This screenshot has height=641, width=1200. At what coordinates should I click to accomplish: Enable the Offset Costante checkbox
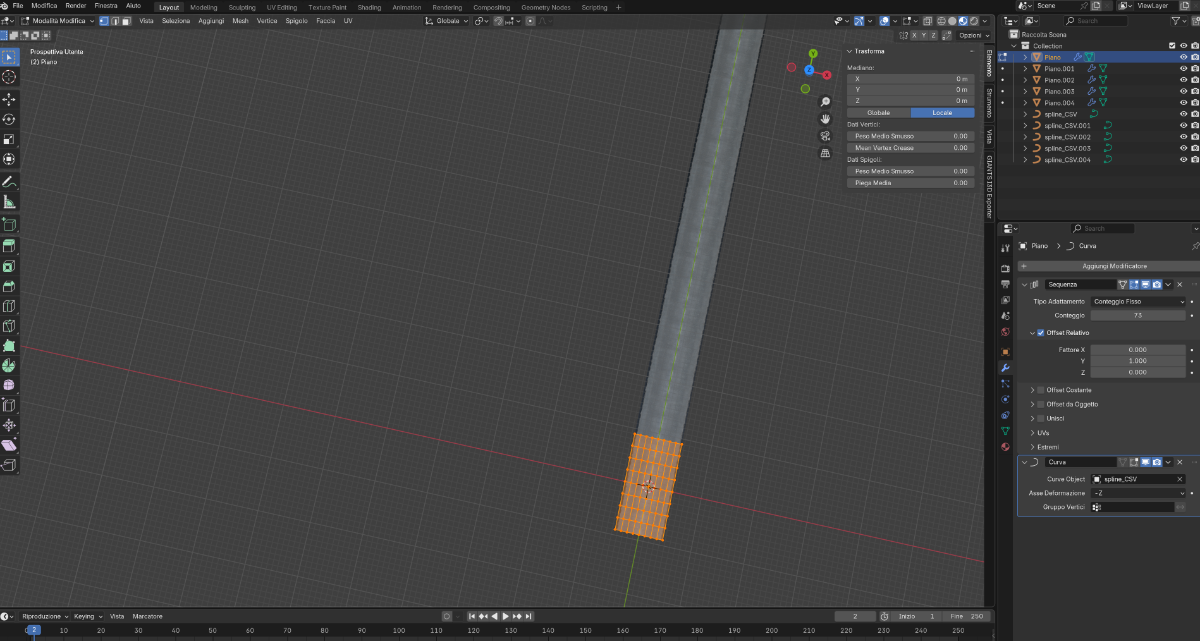(1041, 390)
